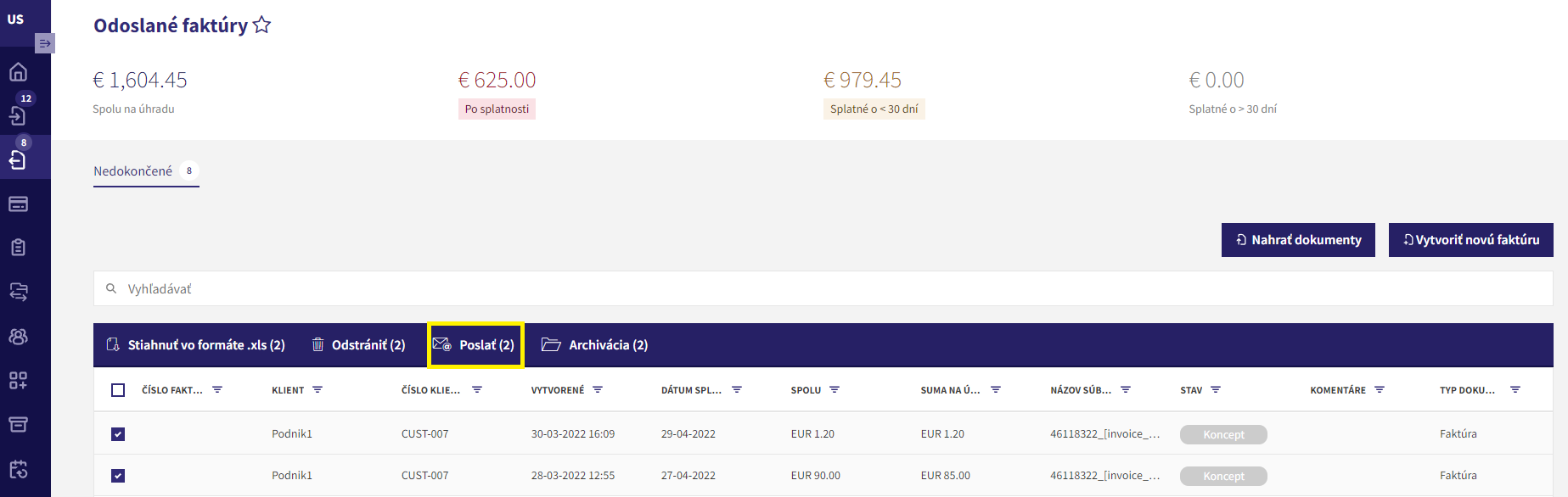The image size is (1568, 497).
Task: Open the payment card sidebar icon
Action: pyautogui.click(x=18, y=204)
